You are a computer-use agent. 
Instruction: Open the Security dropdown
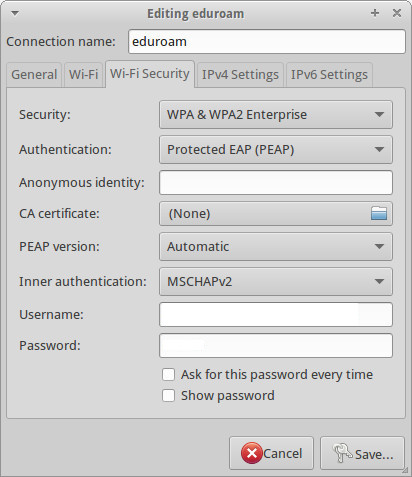(276, 115)
